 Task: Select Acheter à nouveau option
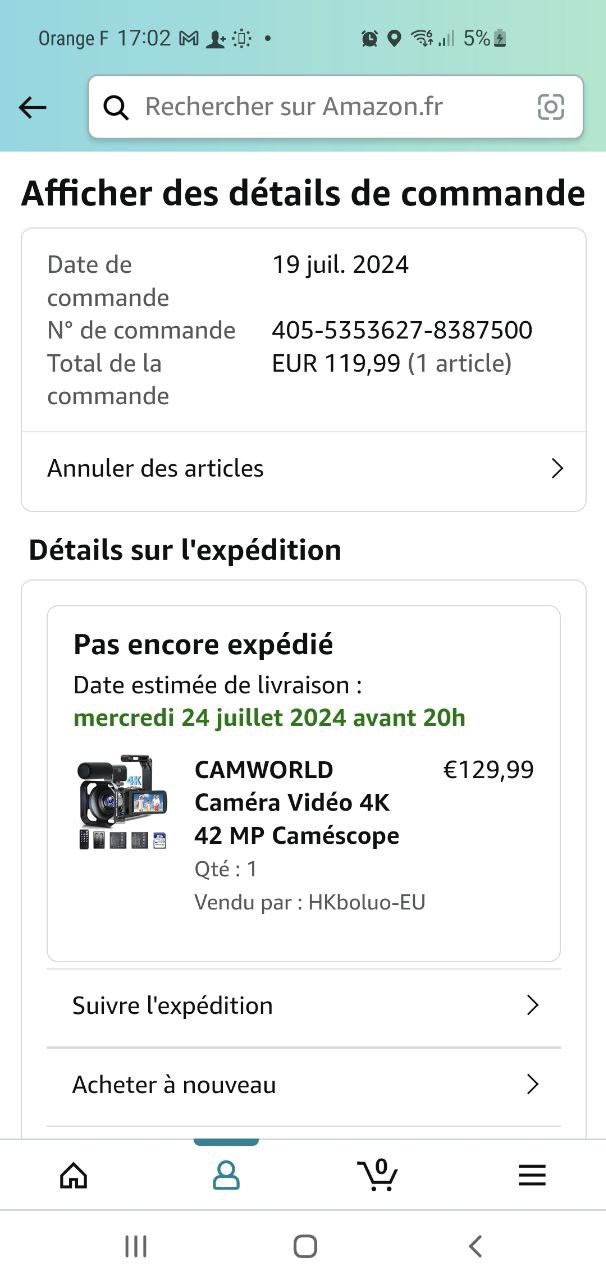coord(304,1085)
